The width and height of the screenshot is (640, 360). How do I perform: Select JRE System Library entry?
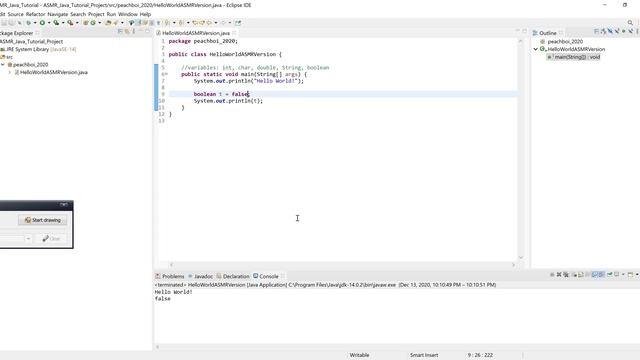38,49
